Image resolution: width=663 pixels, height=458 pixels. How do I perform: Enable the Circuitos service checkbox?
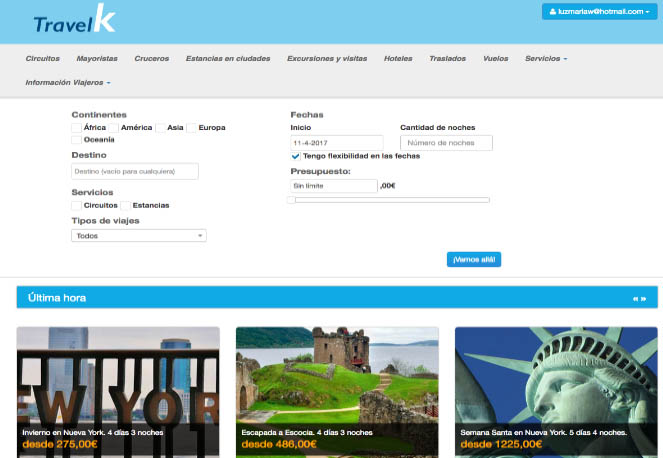pyautogui.click(x=77, y=205)
